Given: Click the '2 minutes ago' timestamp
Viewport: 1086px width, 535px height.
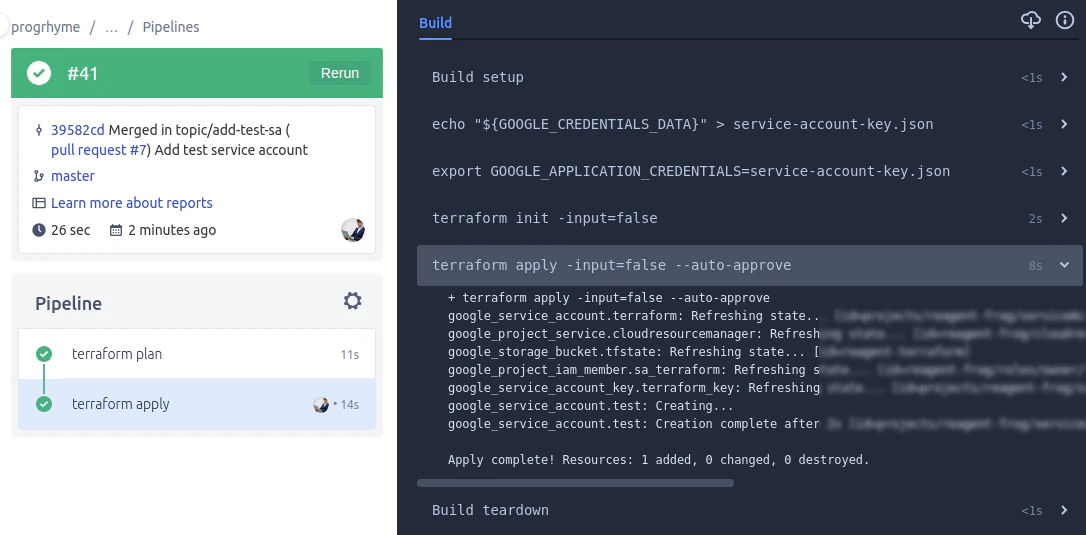Looking at the screenshot, I should [x=172, y=230].
